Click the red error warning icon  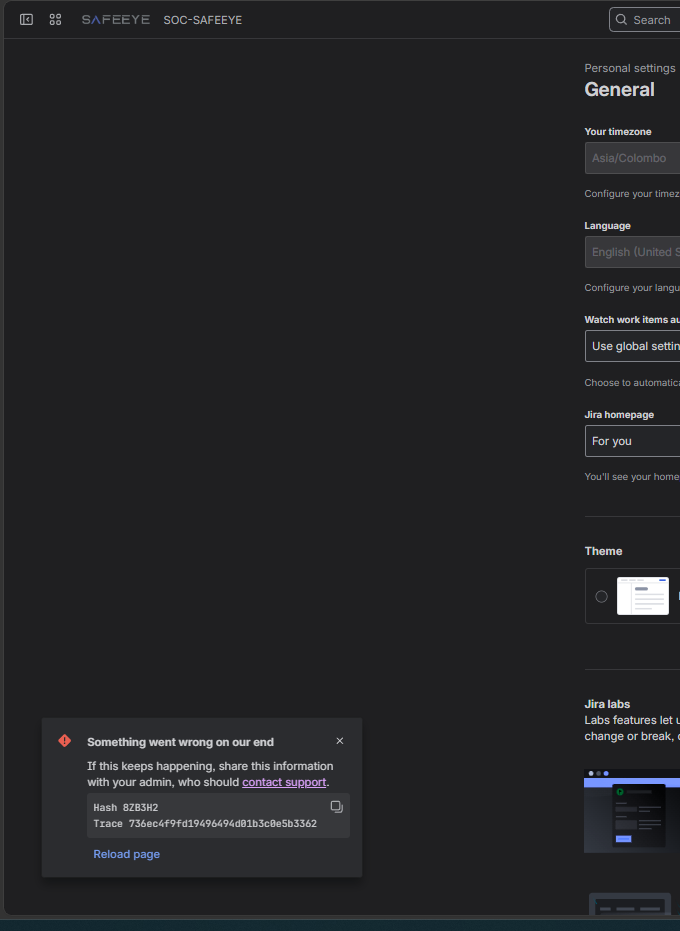coord(65,741)
